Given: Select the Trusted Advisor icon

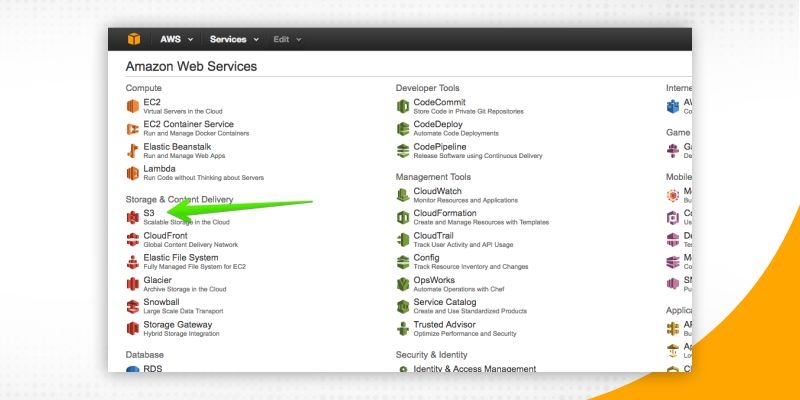Looking at the screenshot, I should pyautogui.click(x=403, y=328).
